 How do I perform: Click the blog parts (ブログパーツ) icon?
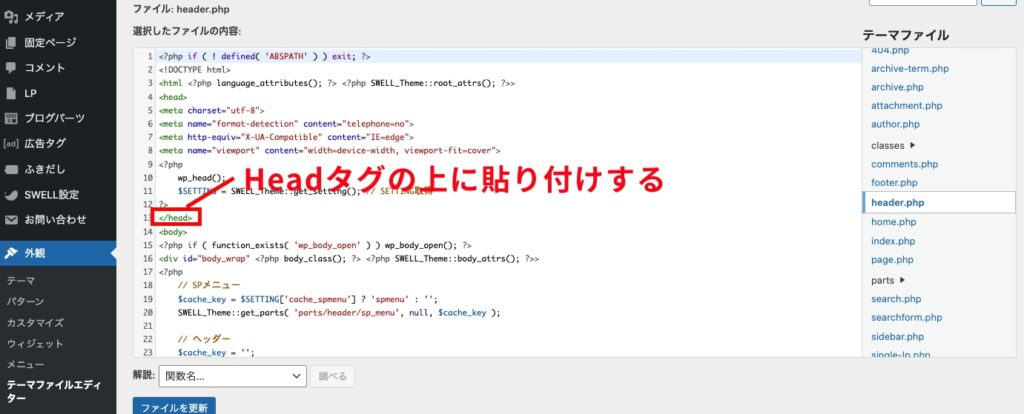point(11,118)
